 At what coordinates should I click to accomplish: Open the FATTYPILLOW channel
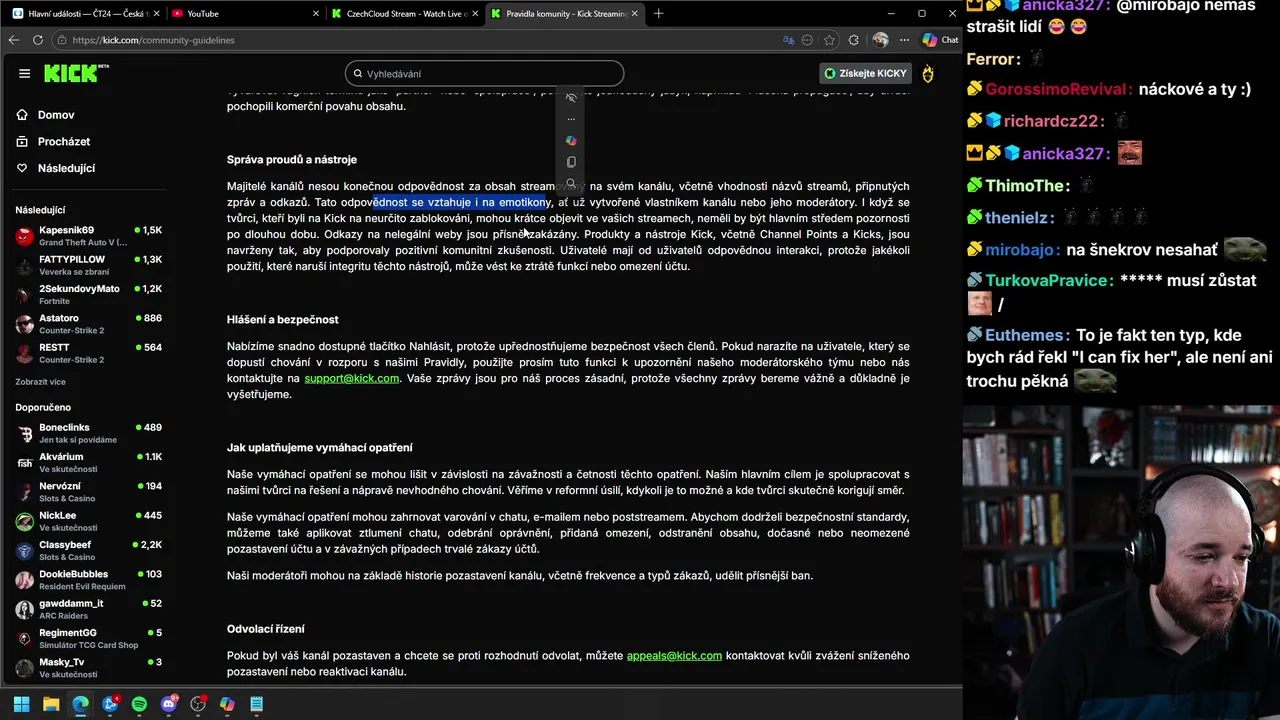88,265
